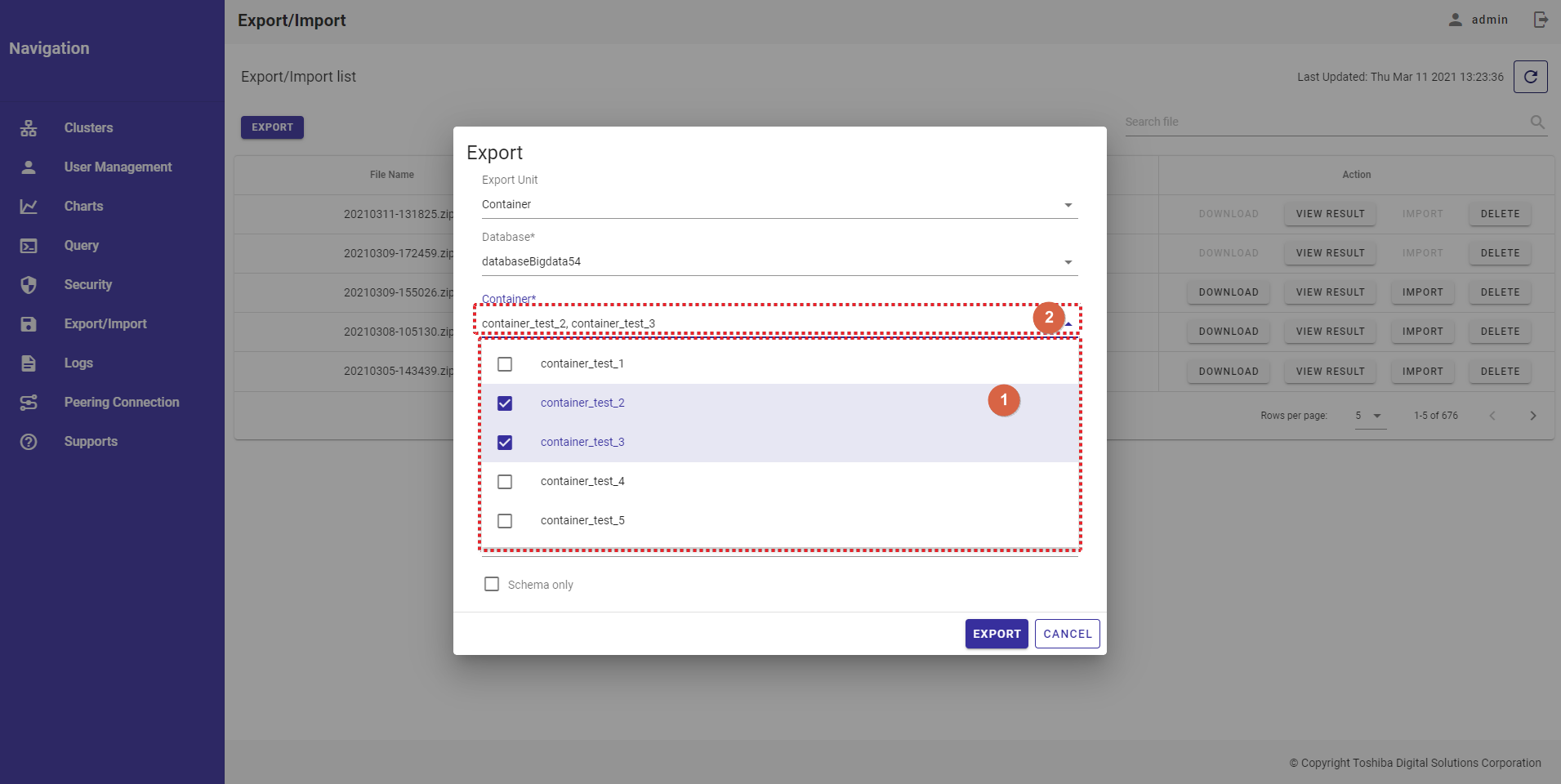Click EXPORT button above the file list
The width and height of the screenshot is (1561, 784).
pyautogui.click(x=272, y=127)
